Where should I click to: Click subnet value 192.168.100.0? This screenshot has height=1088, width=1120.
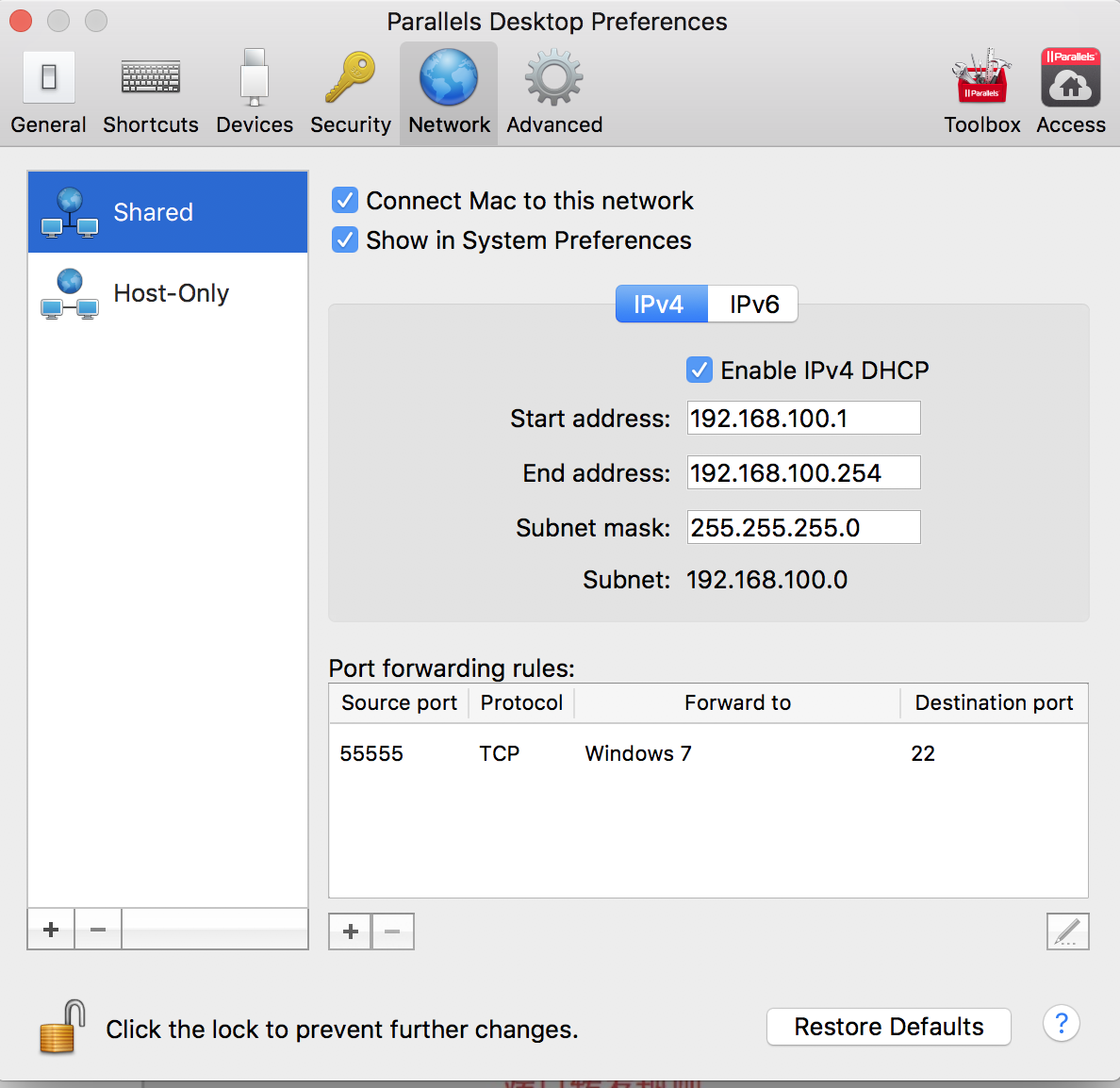(x=766, y=580)
